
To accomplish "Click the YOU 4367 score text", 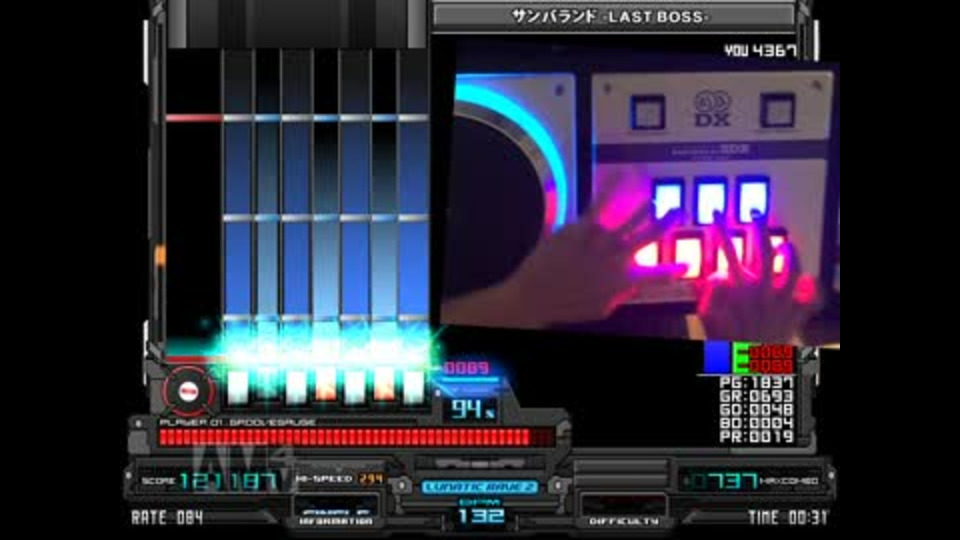I will tap(760, 51).
